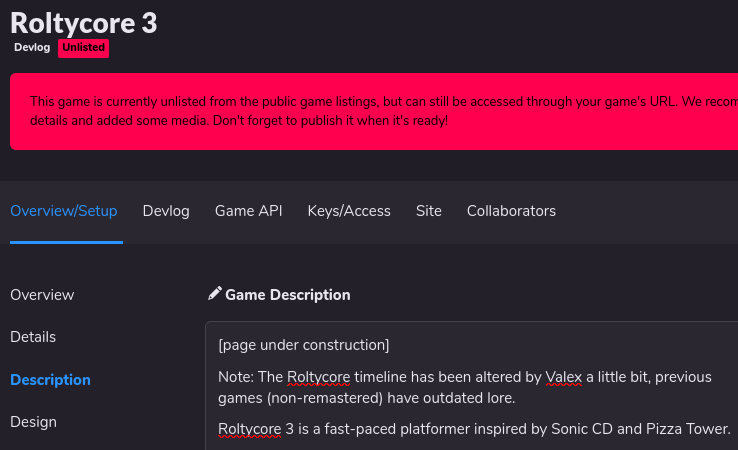Open the Details sidebar section
Screen dimensions: 738x450
(x=33, y=337)
